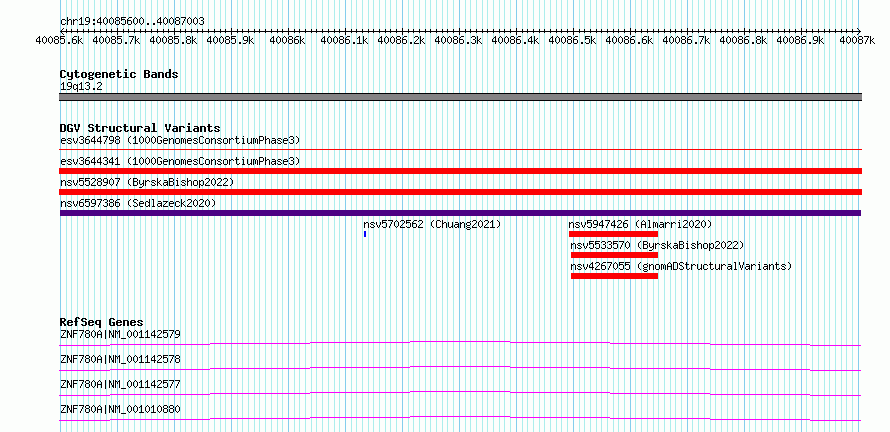
Task: Click the magenta NM_001142578 gene line
Action: [460, 368]
